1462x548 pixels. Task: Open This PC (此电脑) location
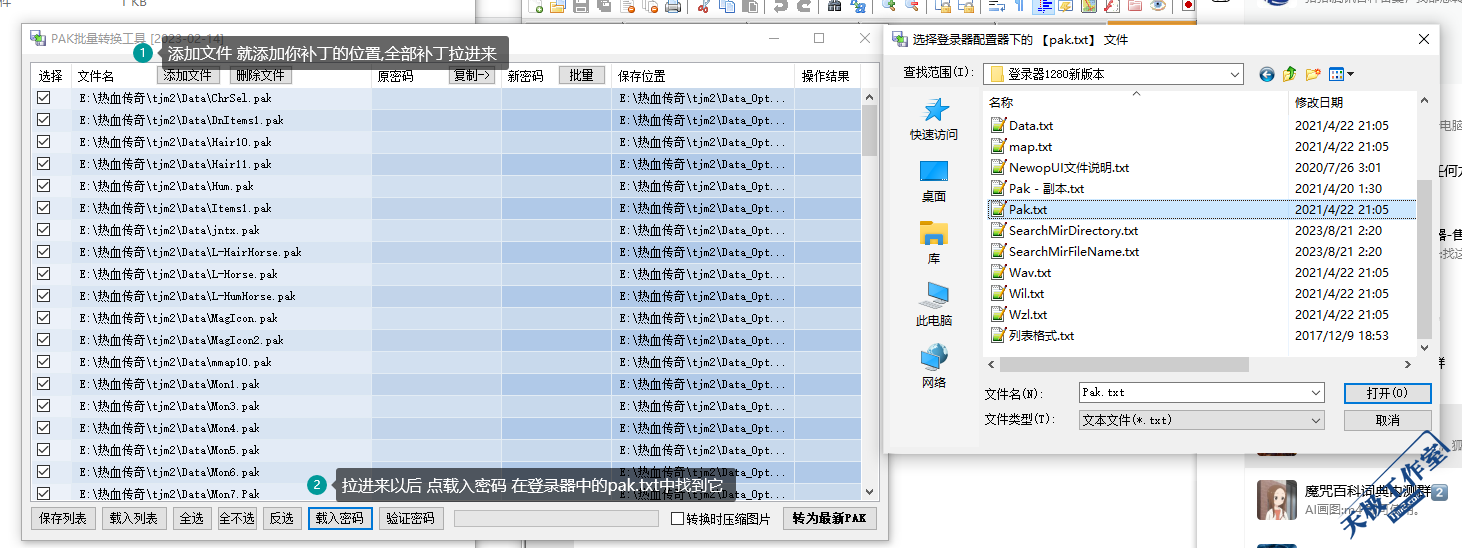click(933, 305)
